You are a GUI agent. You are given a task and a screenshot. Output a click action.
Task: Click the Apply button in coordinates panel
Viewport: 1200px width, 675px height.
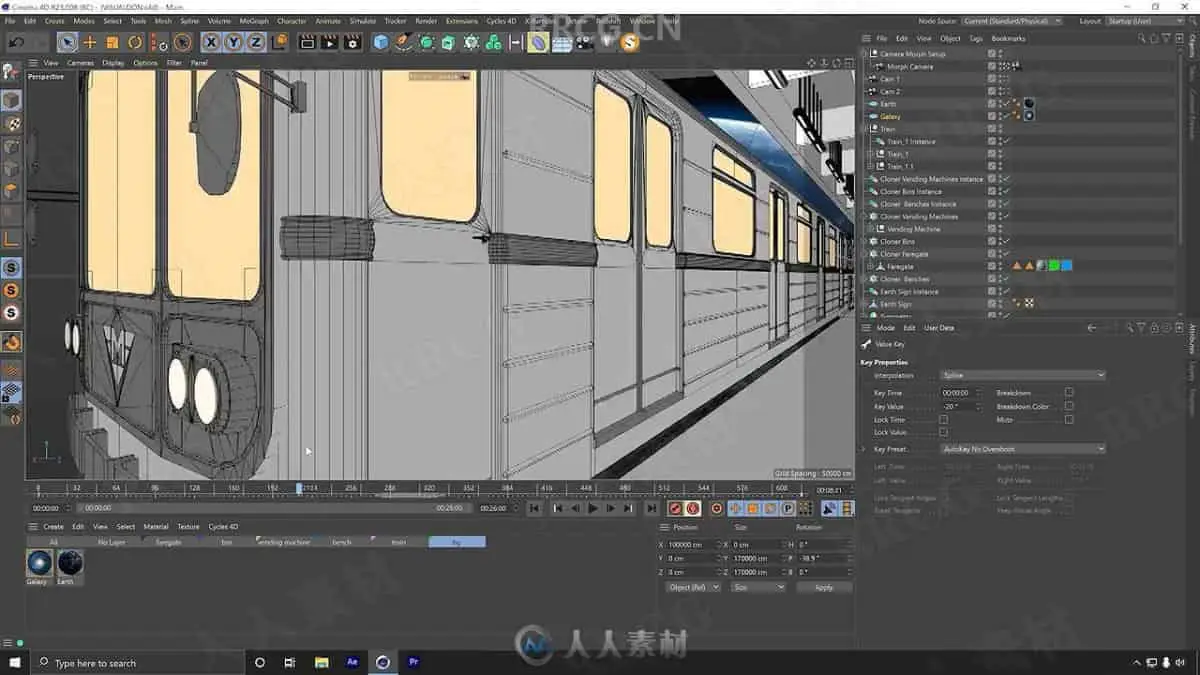824,587
